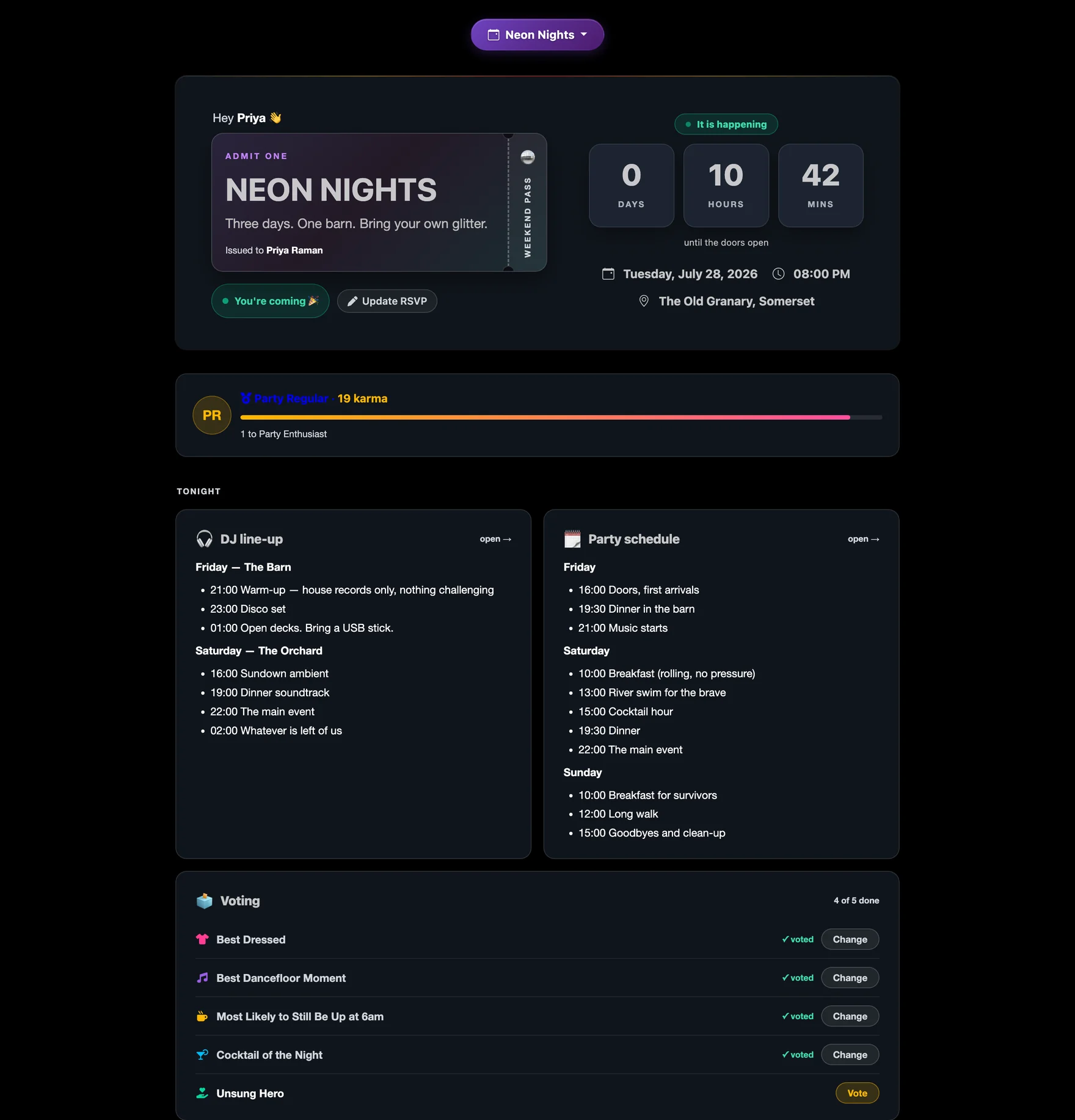Click the disco ball icon on the ticket
The height and width of the screenshot is (1120, 1075).
click(x=528, y=157)
